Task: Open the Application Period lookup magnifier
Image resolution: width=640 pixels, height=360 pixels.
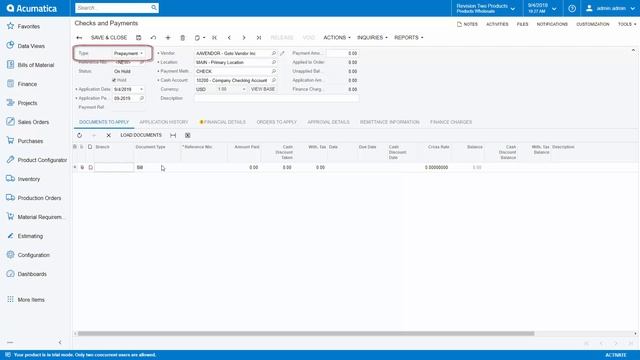Action: (142, 98)
